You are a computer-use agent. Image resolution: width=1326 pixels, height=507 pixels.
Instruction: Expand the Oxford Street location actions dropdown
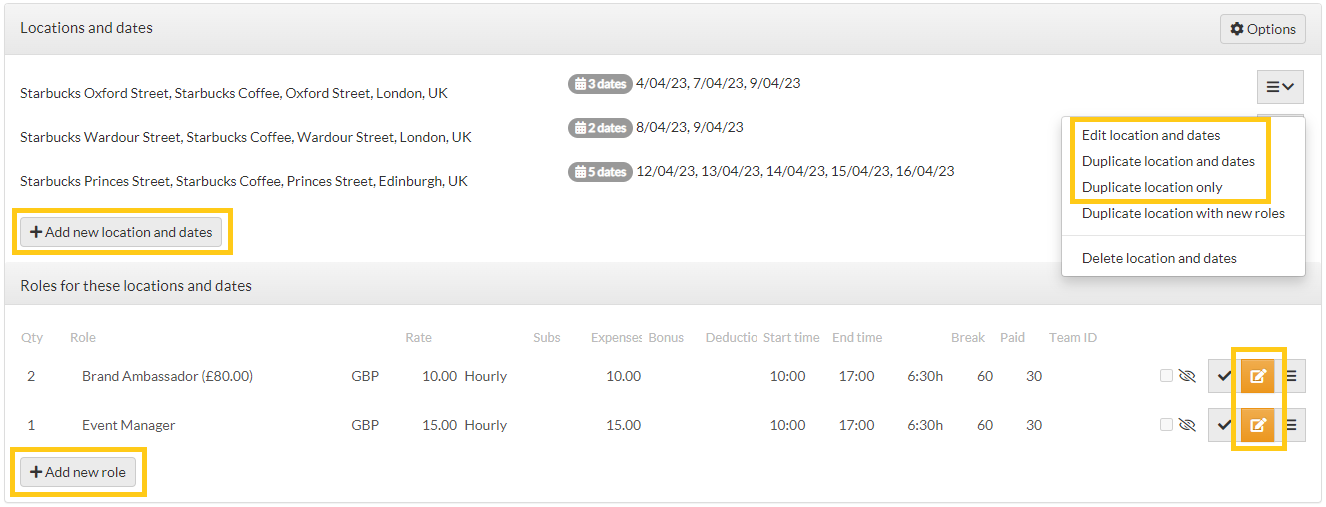[x=1280, y=87]
